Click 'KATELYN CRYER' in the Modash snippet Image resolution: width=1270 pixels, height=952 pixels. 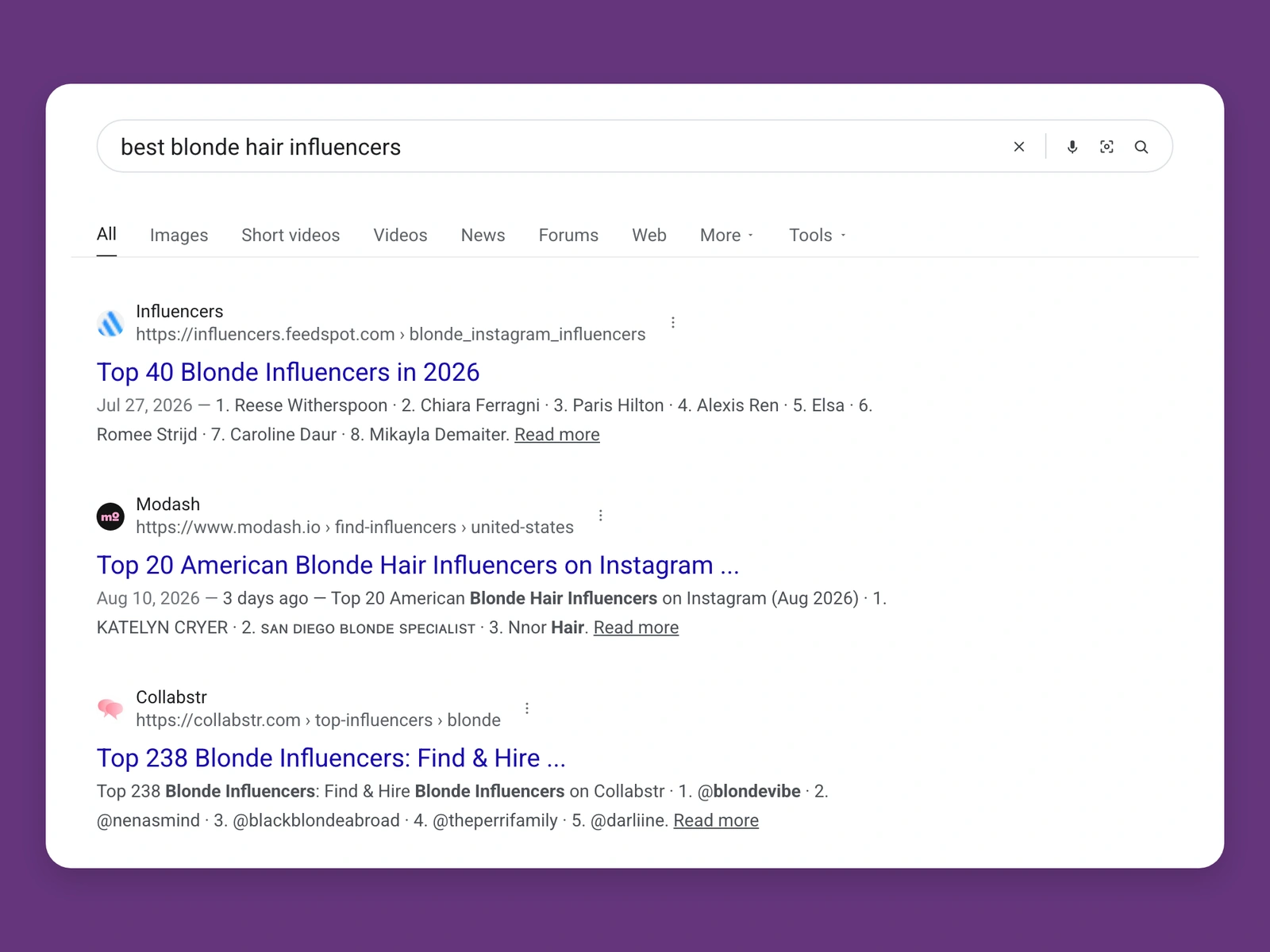tap(162, 628)
